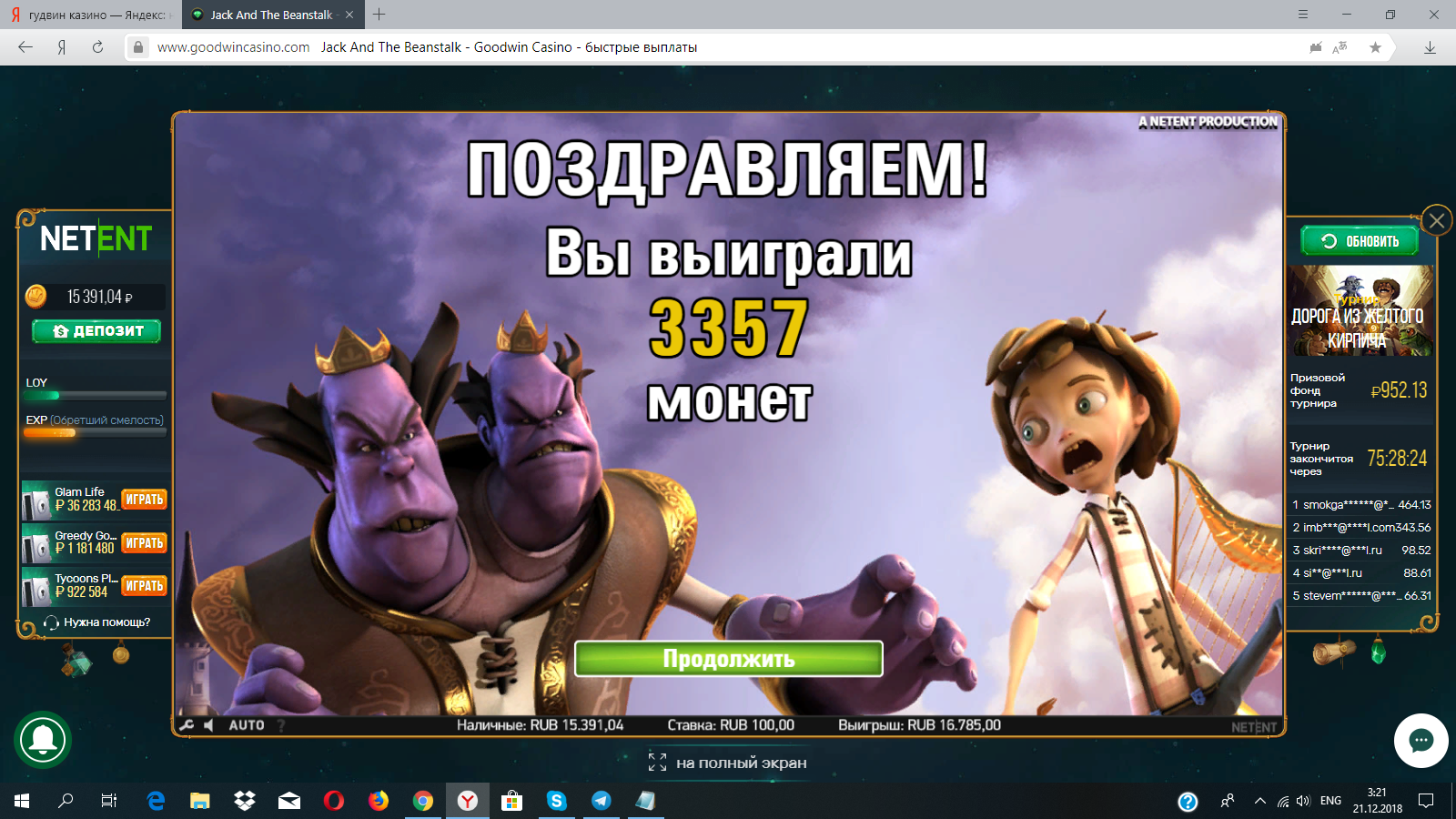Click ИГРАТЬ next to Glam Life
The width and height of the screenshot is (1456, 819).
tap(144, 500)
